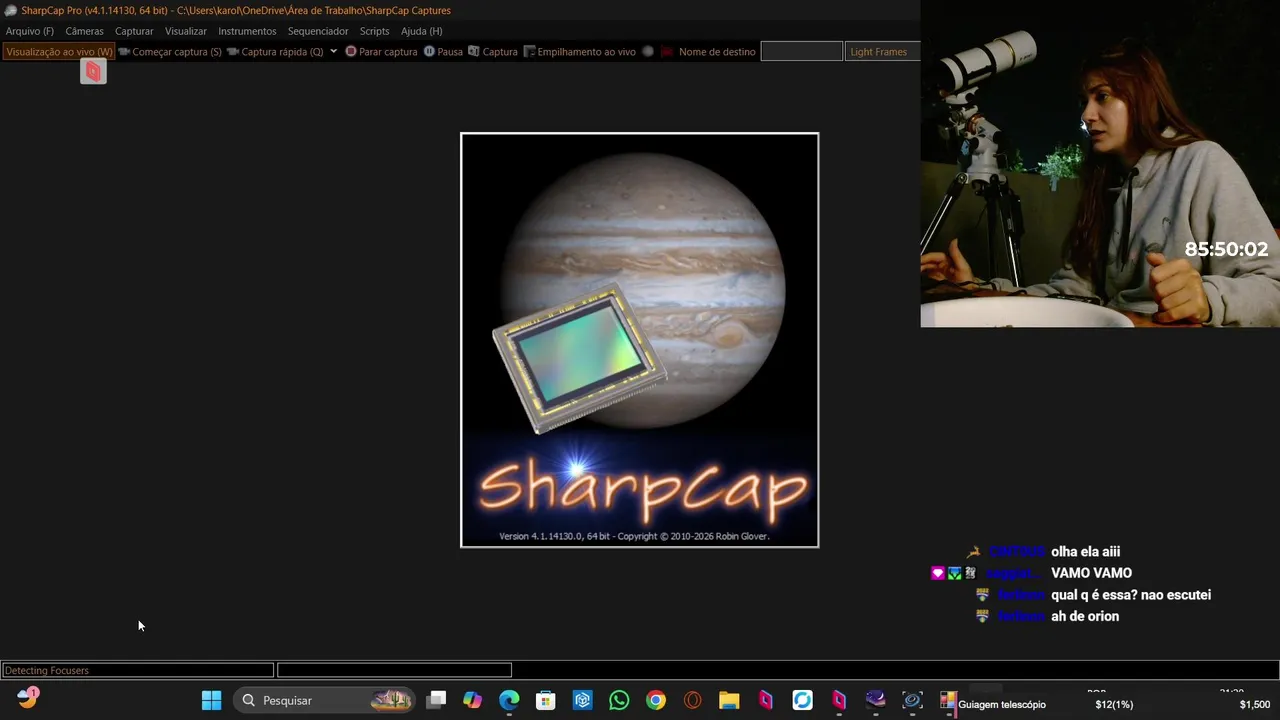
Task: Toggle Empilhamento ao vivo
Action: pos(580,52)
